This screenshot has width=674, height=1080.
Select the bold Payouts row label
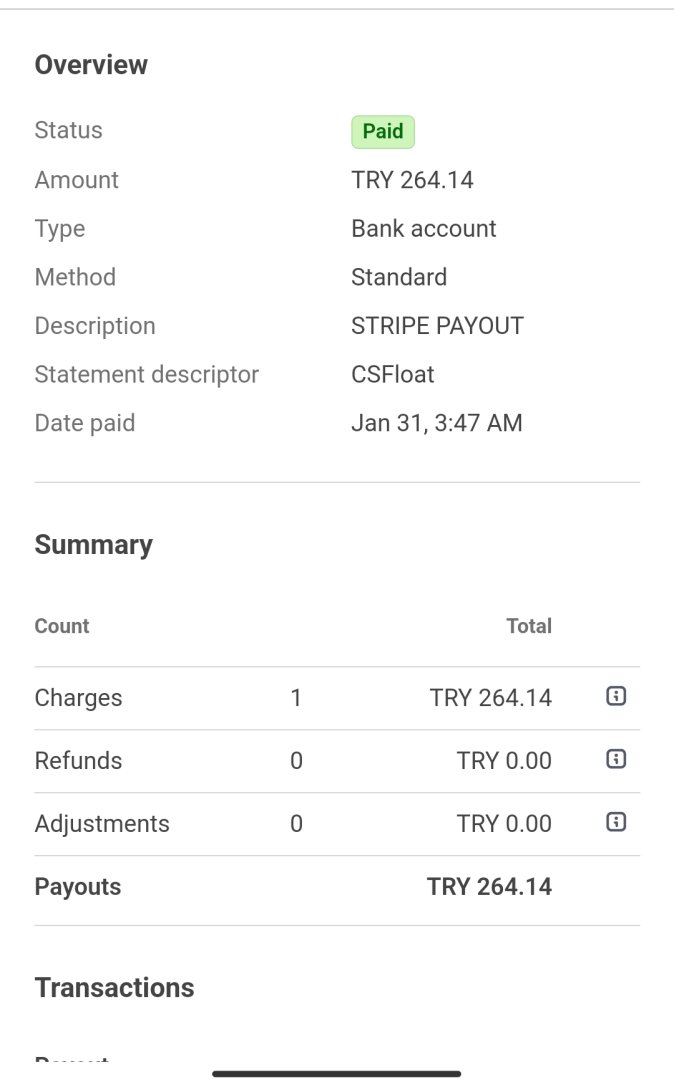[x=78, y=887]
